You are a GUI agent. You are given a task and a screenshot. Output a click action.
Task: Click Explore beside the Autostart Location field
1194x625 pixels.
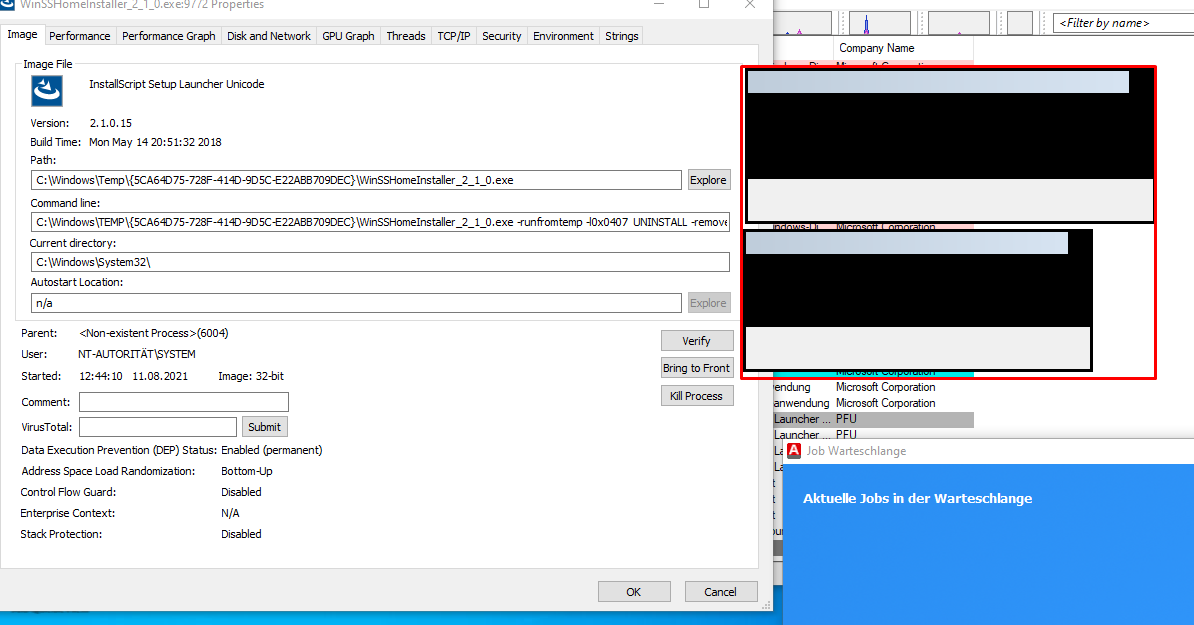(x=708, y=303)
